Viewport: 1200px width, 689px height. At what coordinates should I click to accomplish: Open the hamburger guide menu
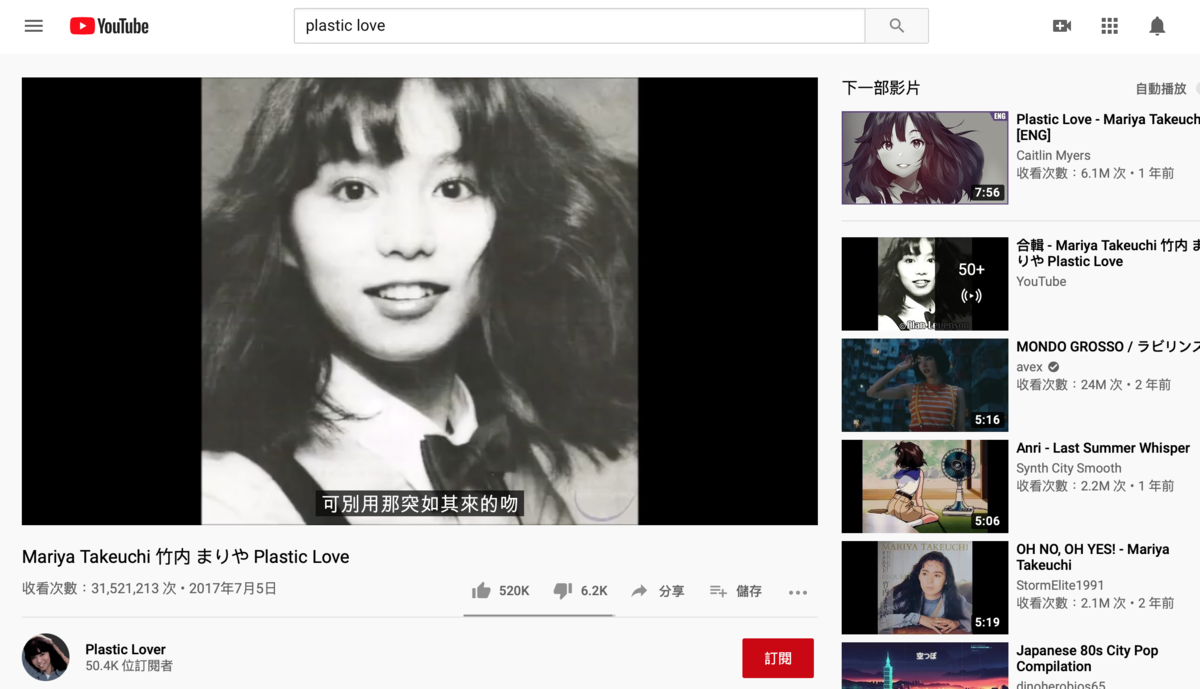(34, 26)
